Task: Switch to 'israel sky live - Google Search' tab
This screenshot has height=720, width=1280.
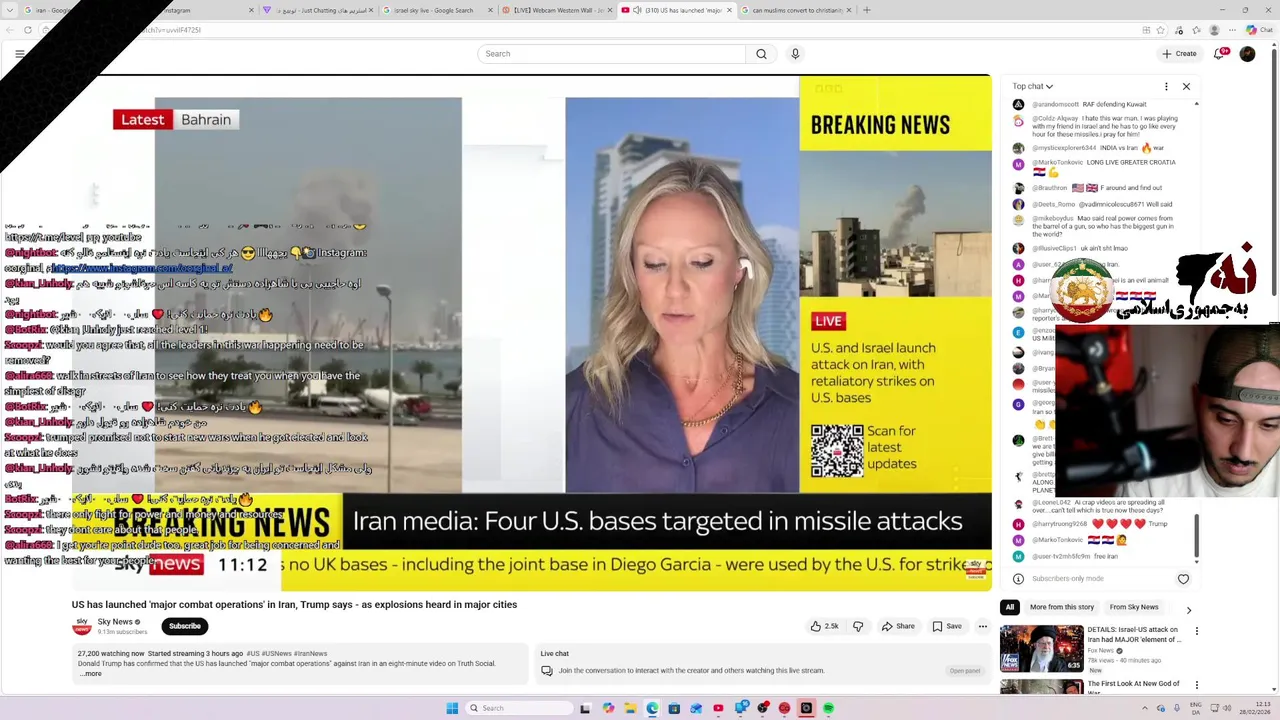Action: pos(438,10)
